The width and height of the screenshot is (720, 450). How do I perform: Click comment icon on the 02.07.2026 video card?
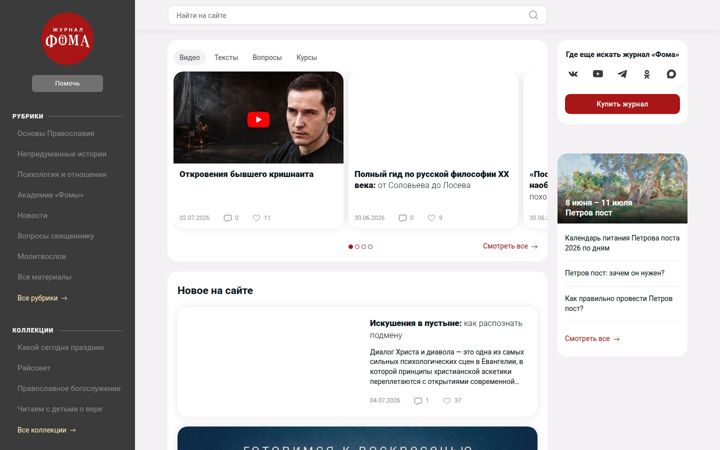227,218
